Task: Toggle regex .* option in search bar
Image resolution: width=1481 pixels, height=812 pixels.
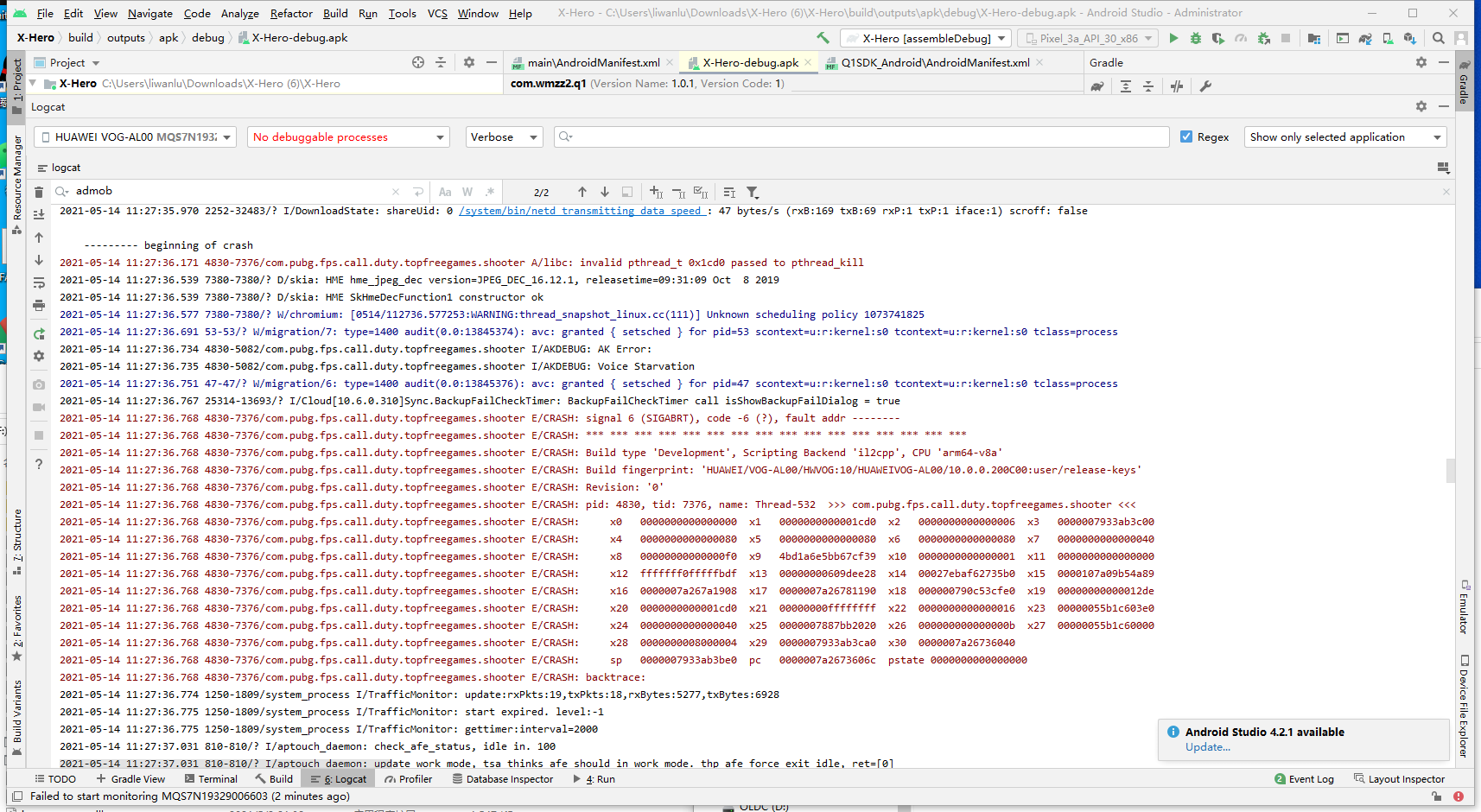Action: tap(490, 192)
